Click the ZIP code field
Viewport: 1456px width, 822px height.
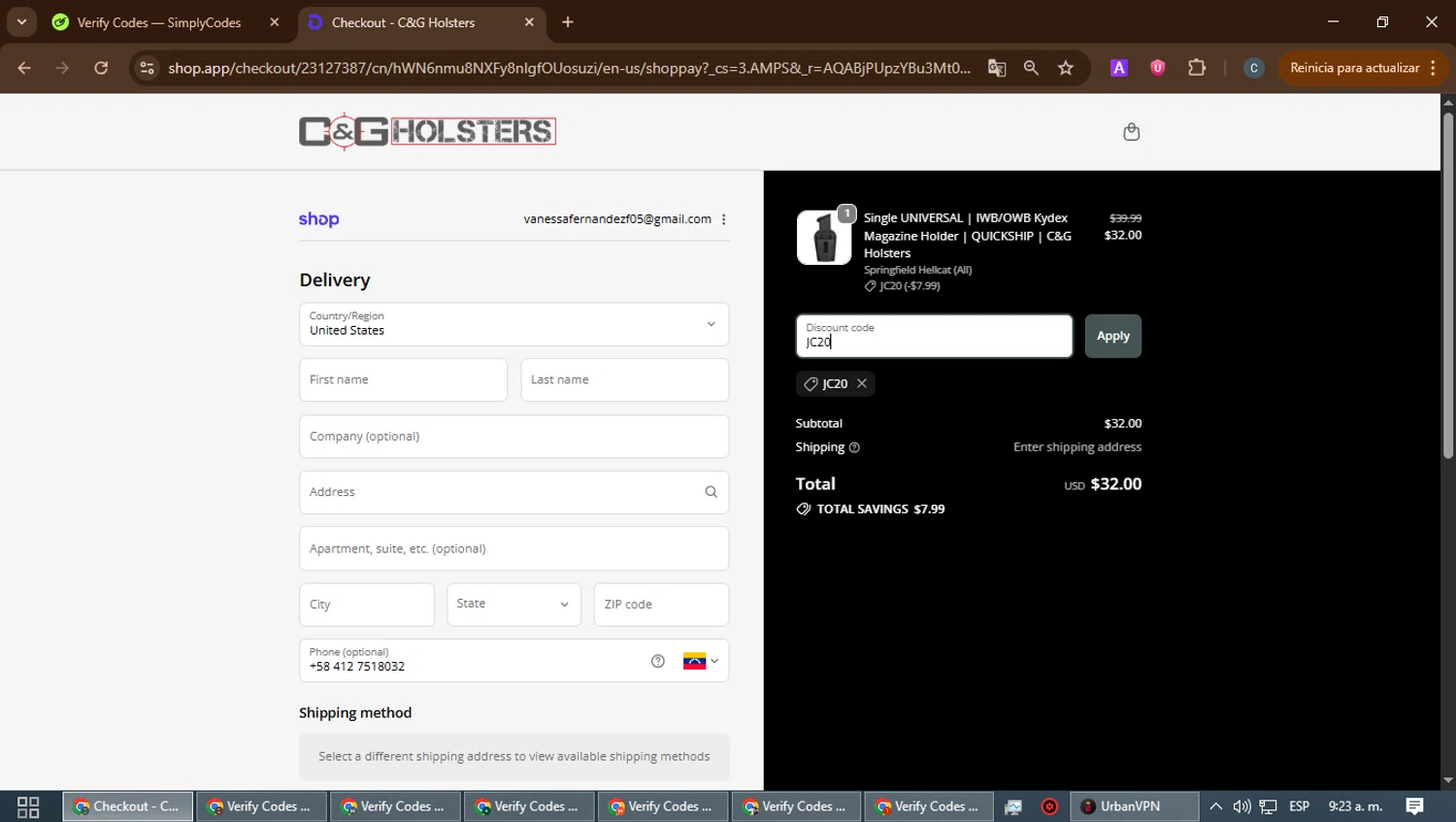coord(661,605)
